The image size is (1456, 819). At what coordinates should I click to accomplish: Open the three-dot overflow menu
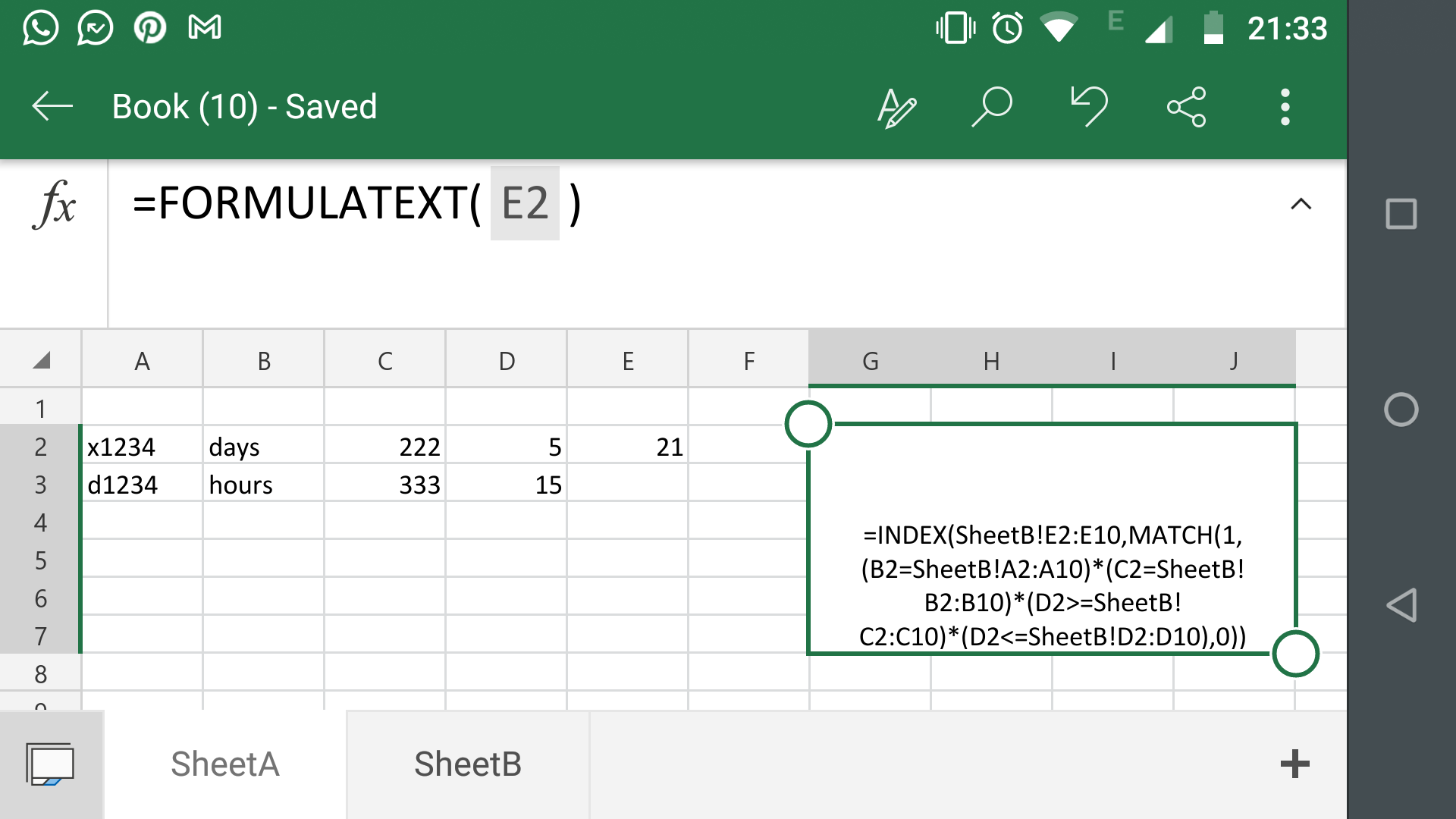pos(1285,107)
